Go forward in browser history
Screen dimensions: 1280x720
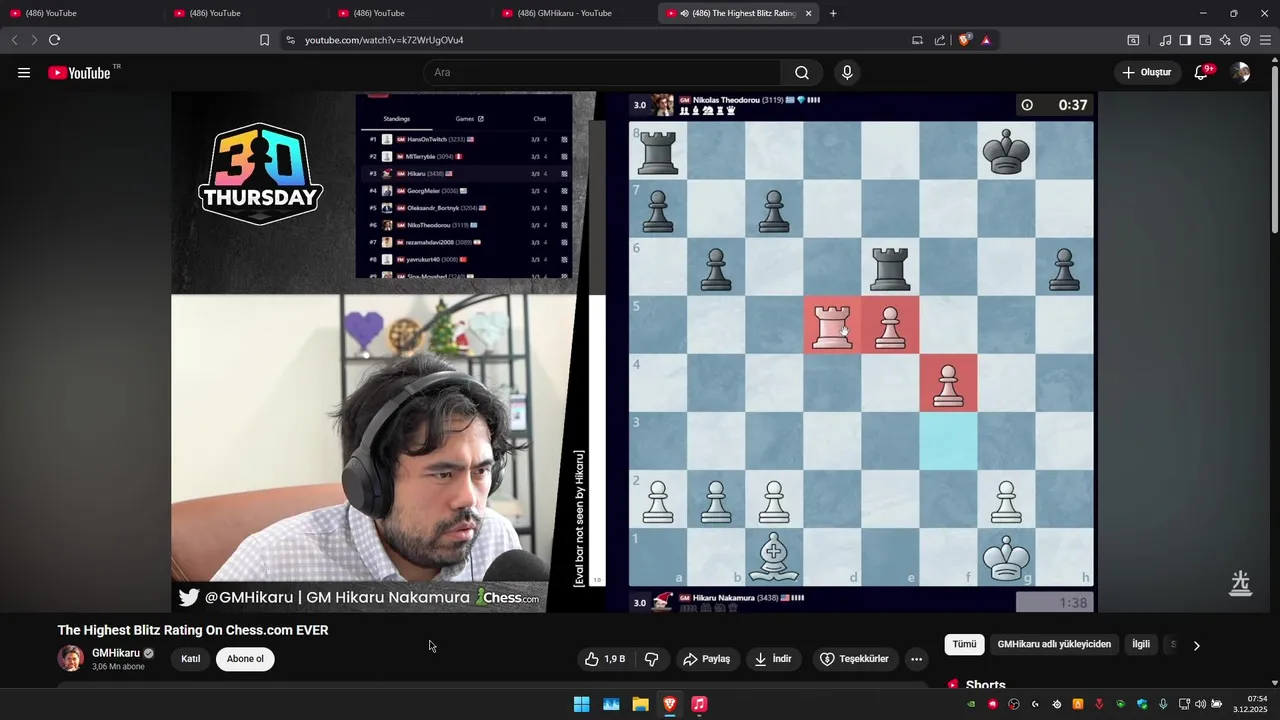tap(34, 40)
